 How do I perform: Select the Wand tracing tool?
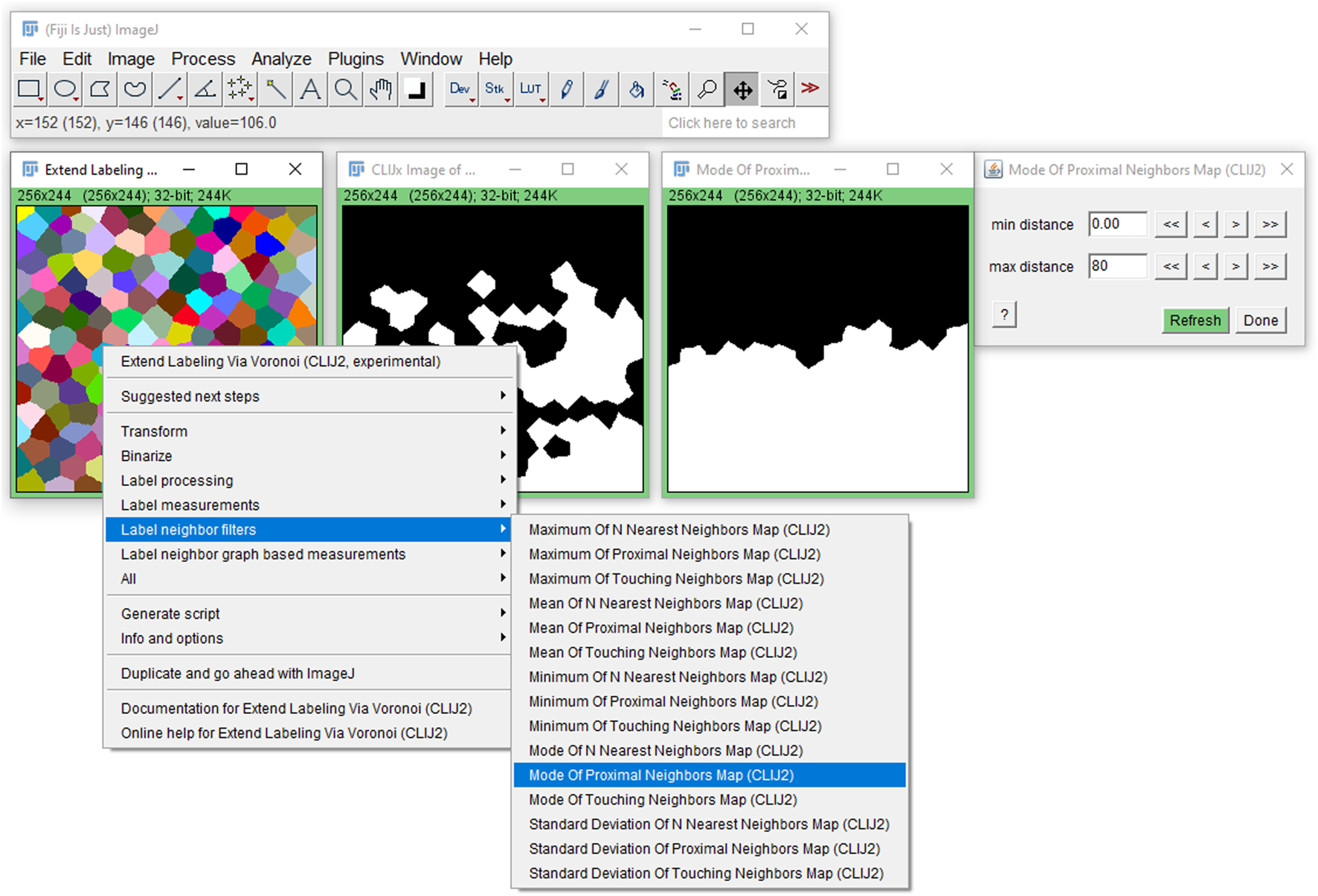click(x=275, y=90)
